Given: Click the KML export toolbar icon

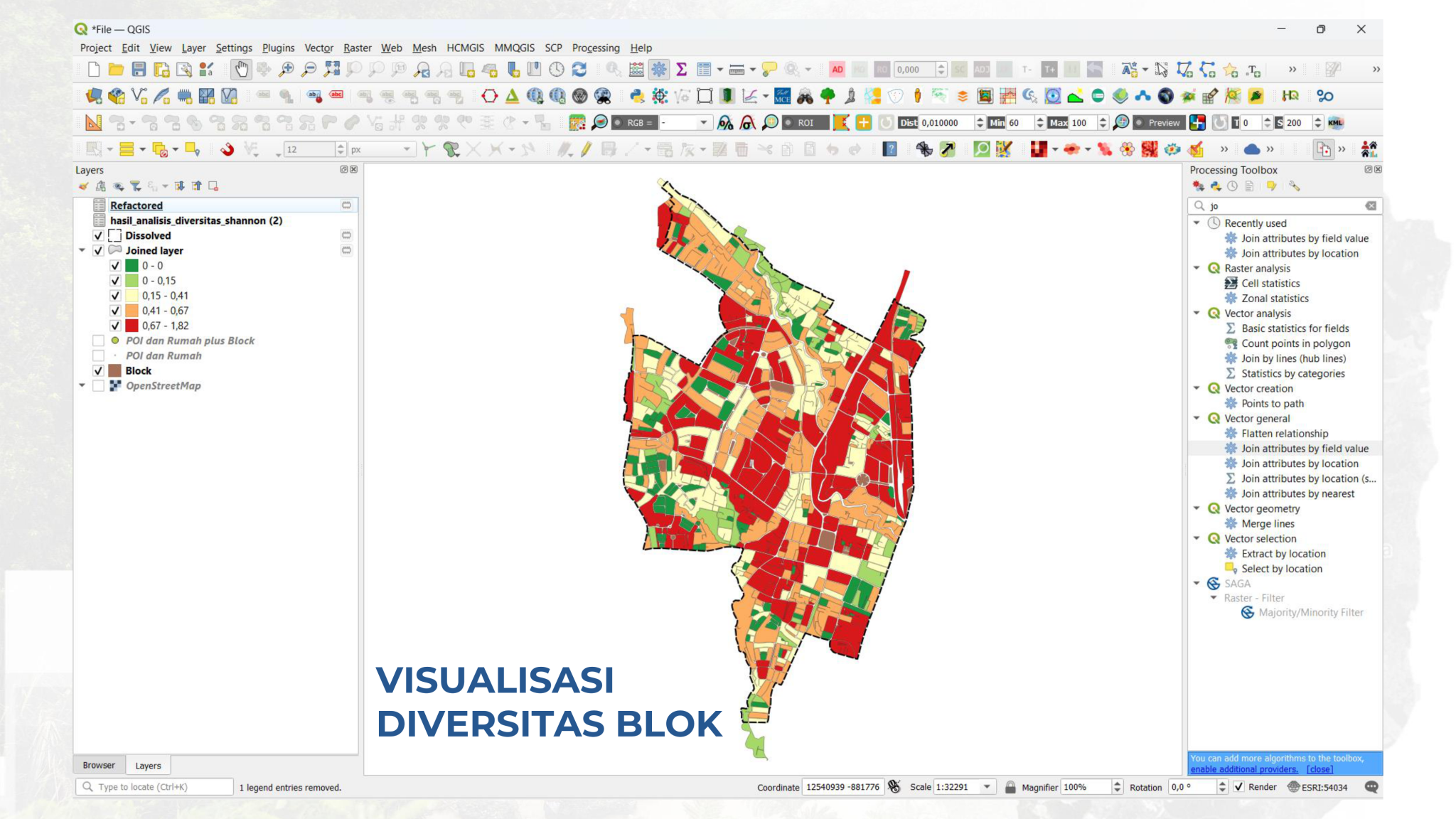Looking at the screenshot, I should pyautogui.click(x=1336, y=122).
